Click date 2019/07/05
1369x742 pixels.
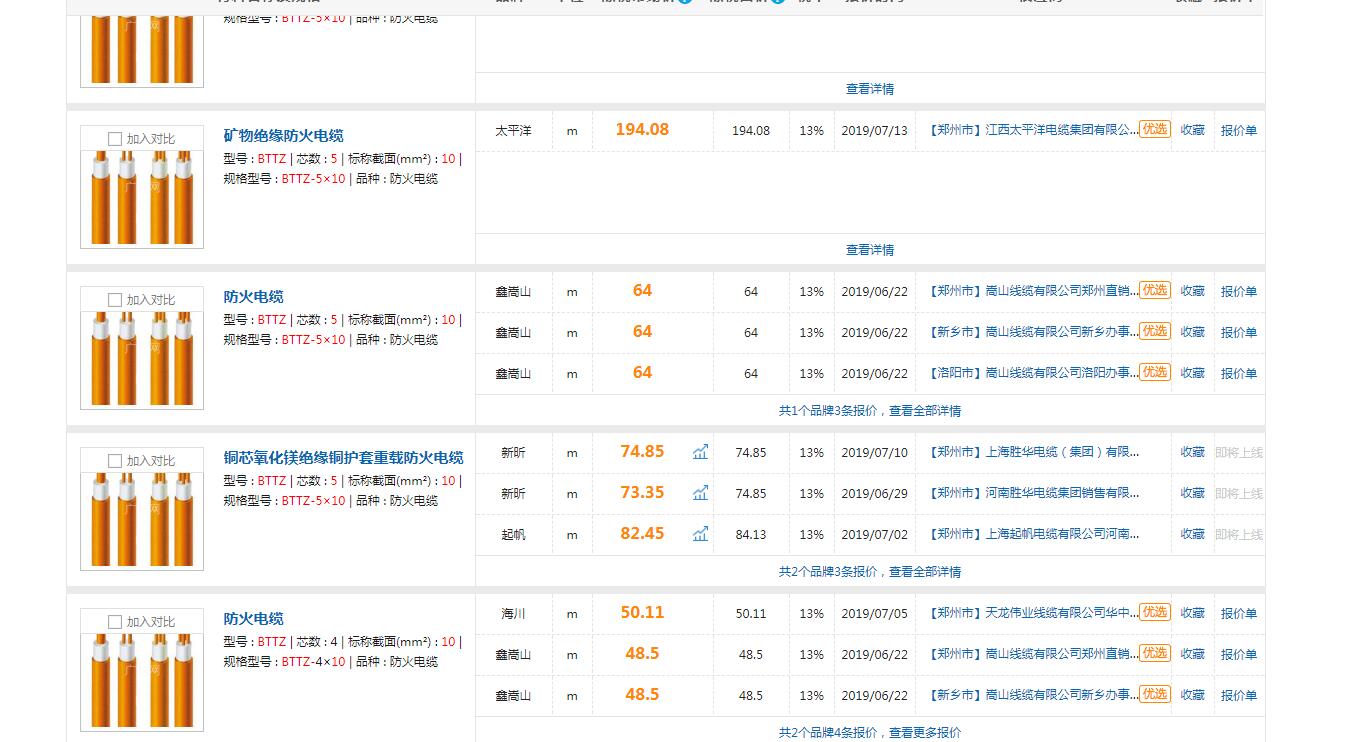(874, 613)
